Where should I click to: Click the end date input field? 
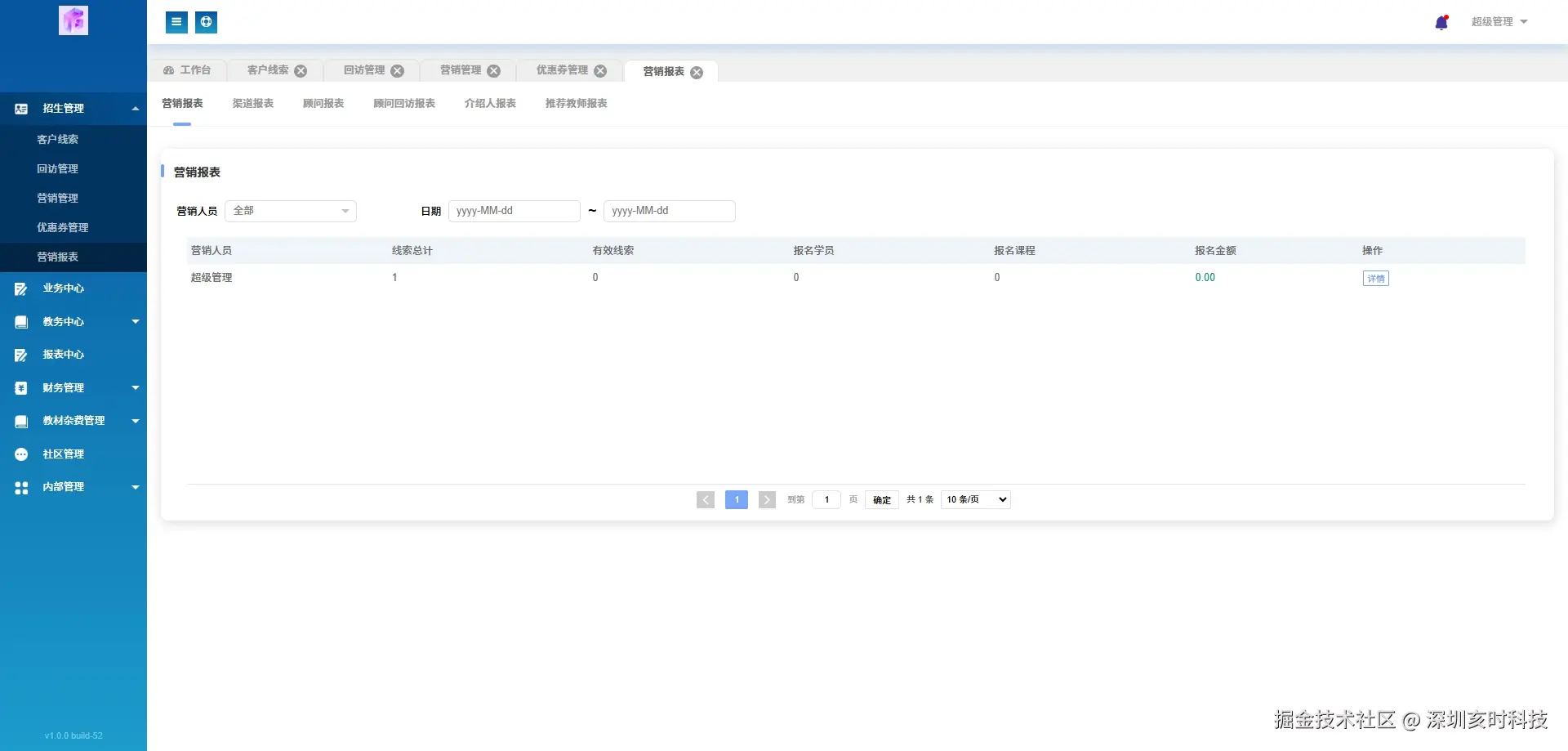[670, 211]
